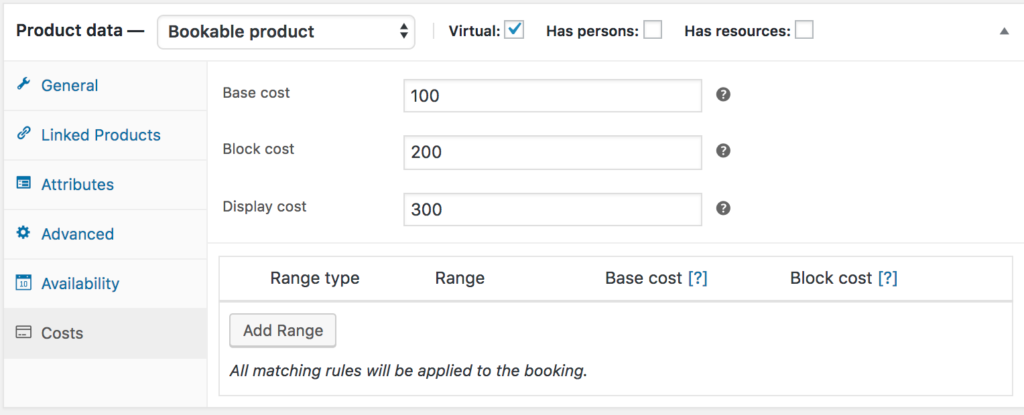1024x415 pixels.
Task: Switch to the Linked Products tab
Action: point(100,134)
